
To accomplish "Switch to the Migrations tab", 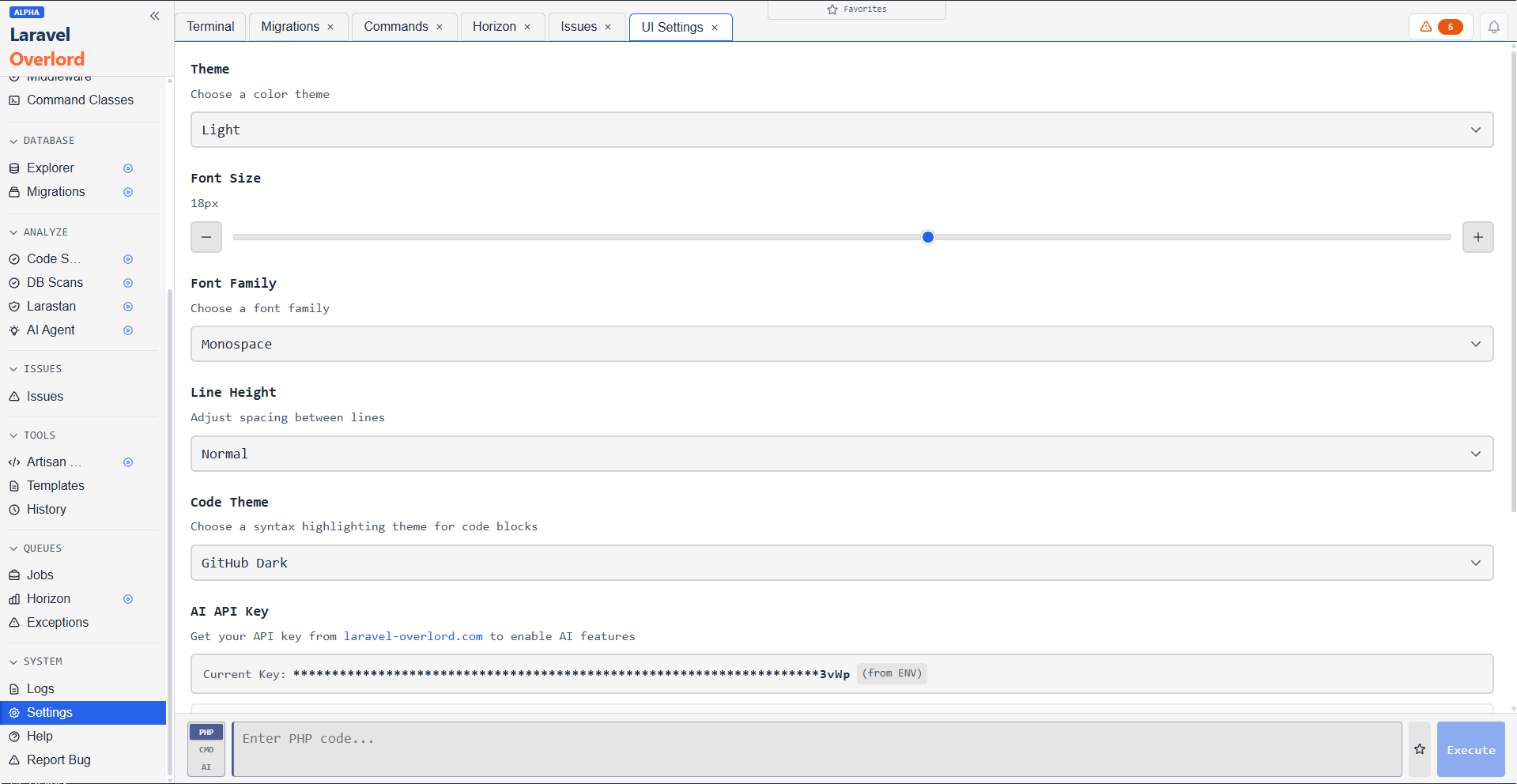I will 289,26.
